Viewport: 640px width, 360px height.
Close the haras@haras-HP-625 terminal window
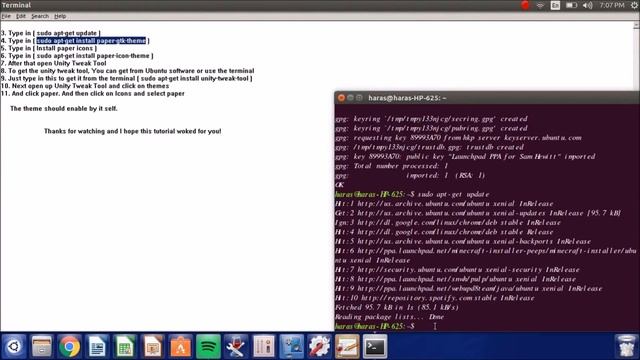[x=341, y=98]
